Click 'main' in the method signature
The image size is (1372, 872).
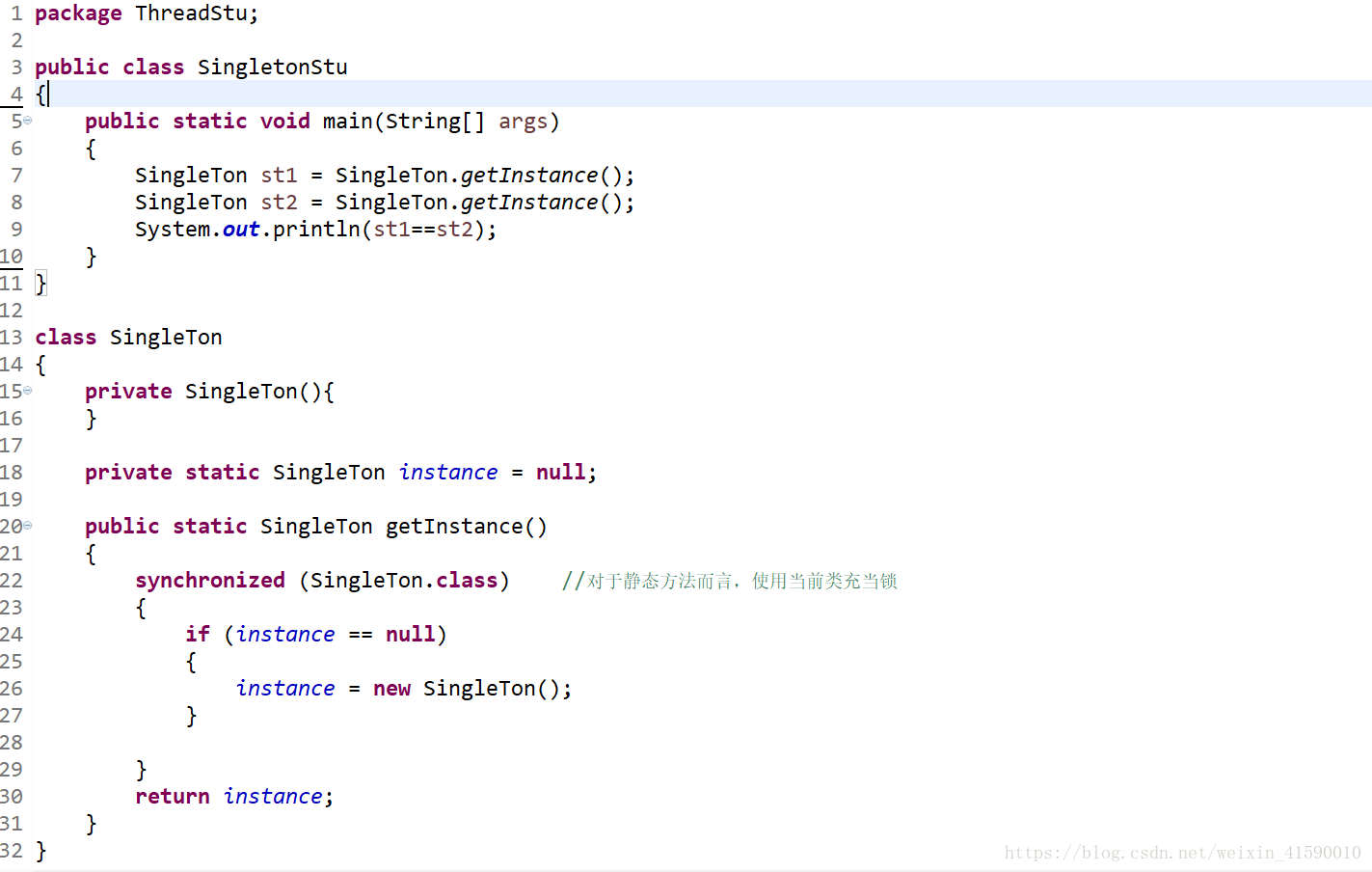click(348, 122)
